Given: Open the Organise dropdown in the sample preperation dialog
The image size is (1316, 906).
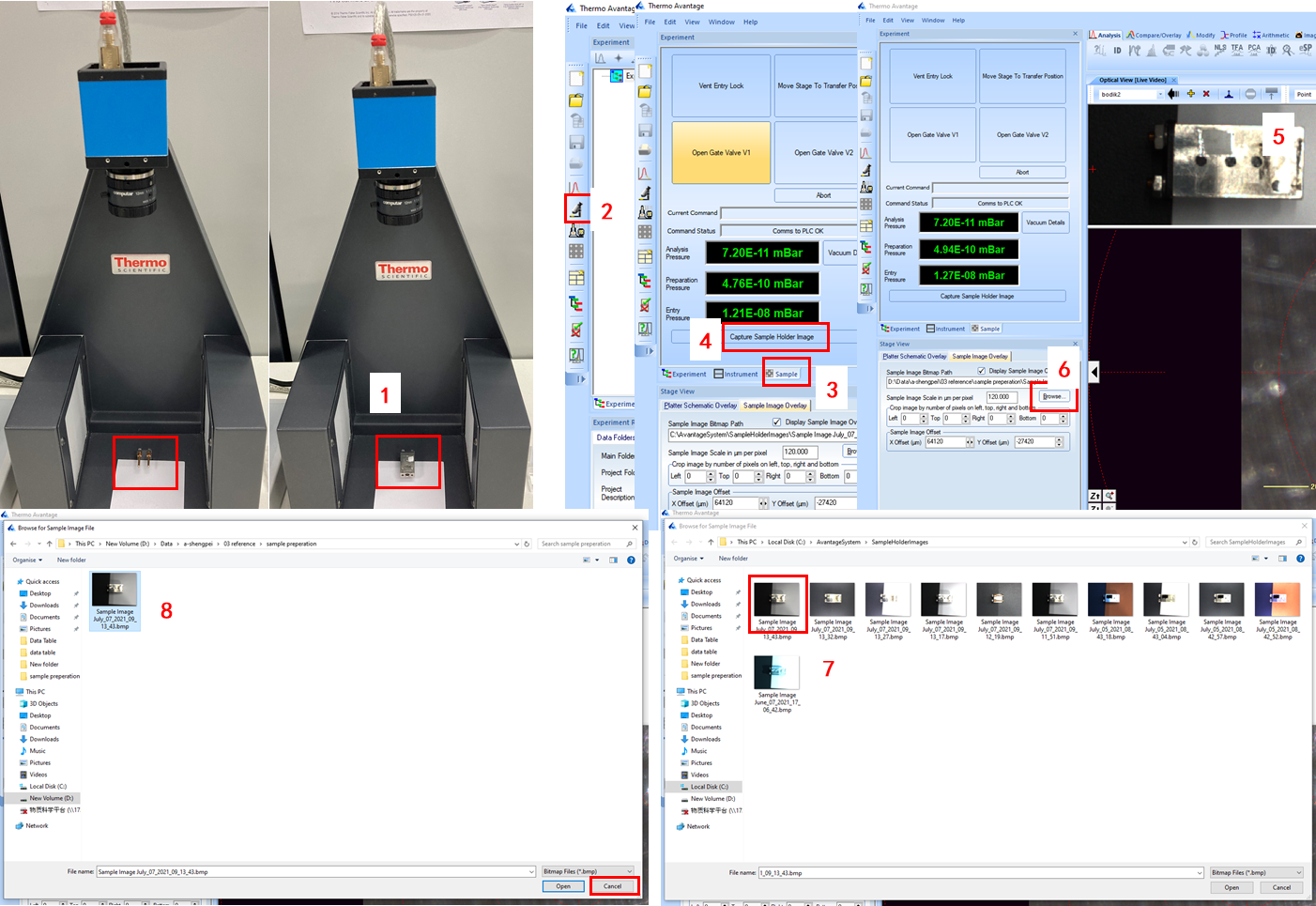Looking at the screenshot, I should click(x=27, y=560).
